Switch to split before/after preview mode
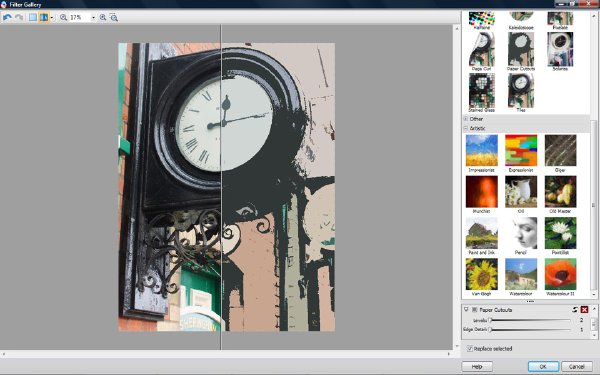 (44, 17)
